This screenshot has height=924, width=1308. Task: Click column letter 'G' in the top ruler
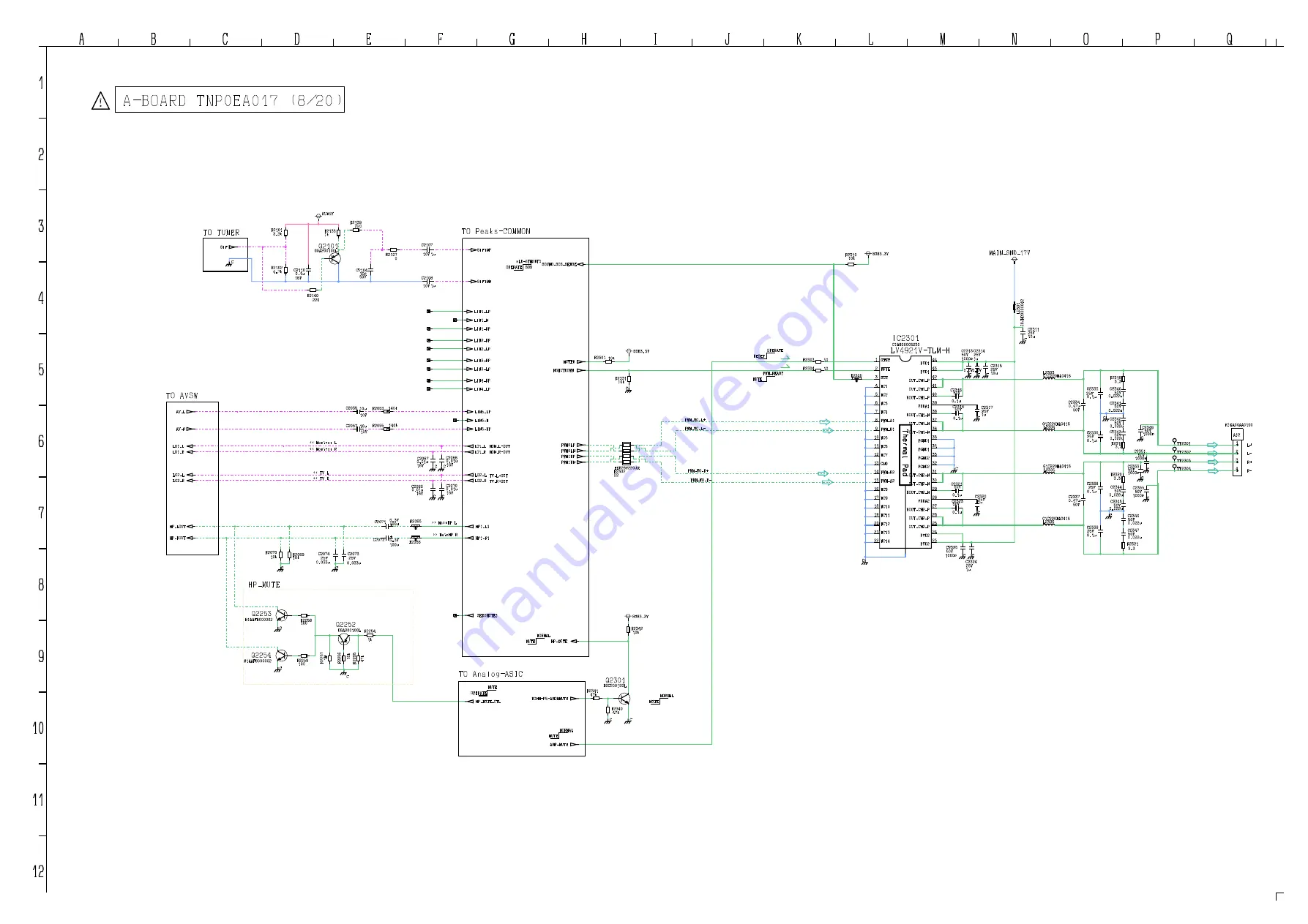coord(512,39)
